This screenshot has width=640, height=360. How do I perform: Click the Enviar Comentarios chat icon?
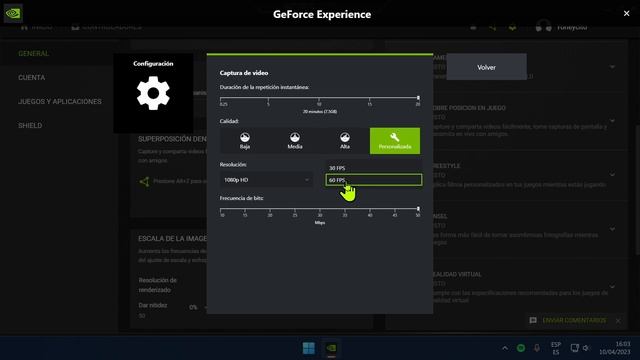pos(533,320)
